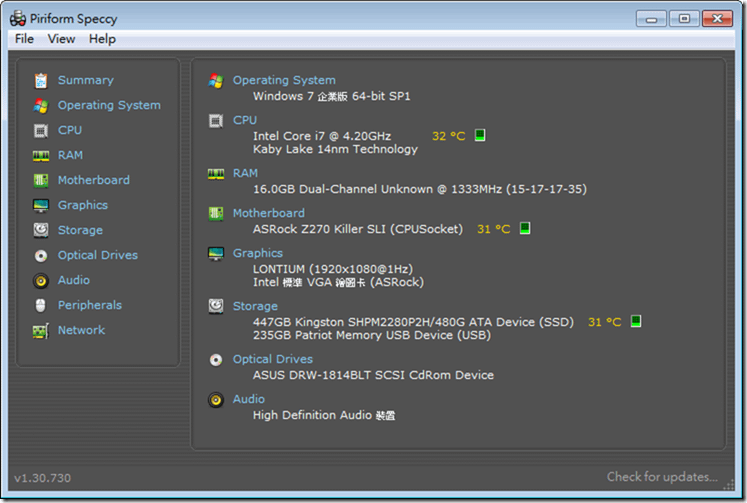Image resolution: width=747 pixels, height=503 pixels.
Task: Click the Graphics monitor icon in sidebar
Action: coord(41,205)
